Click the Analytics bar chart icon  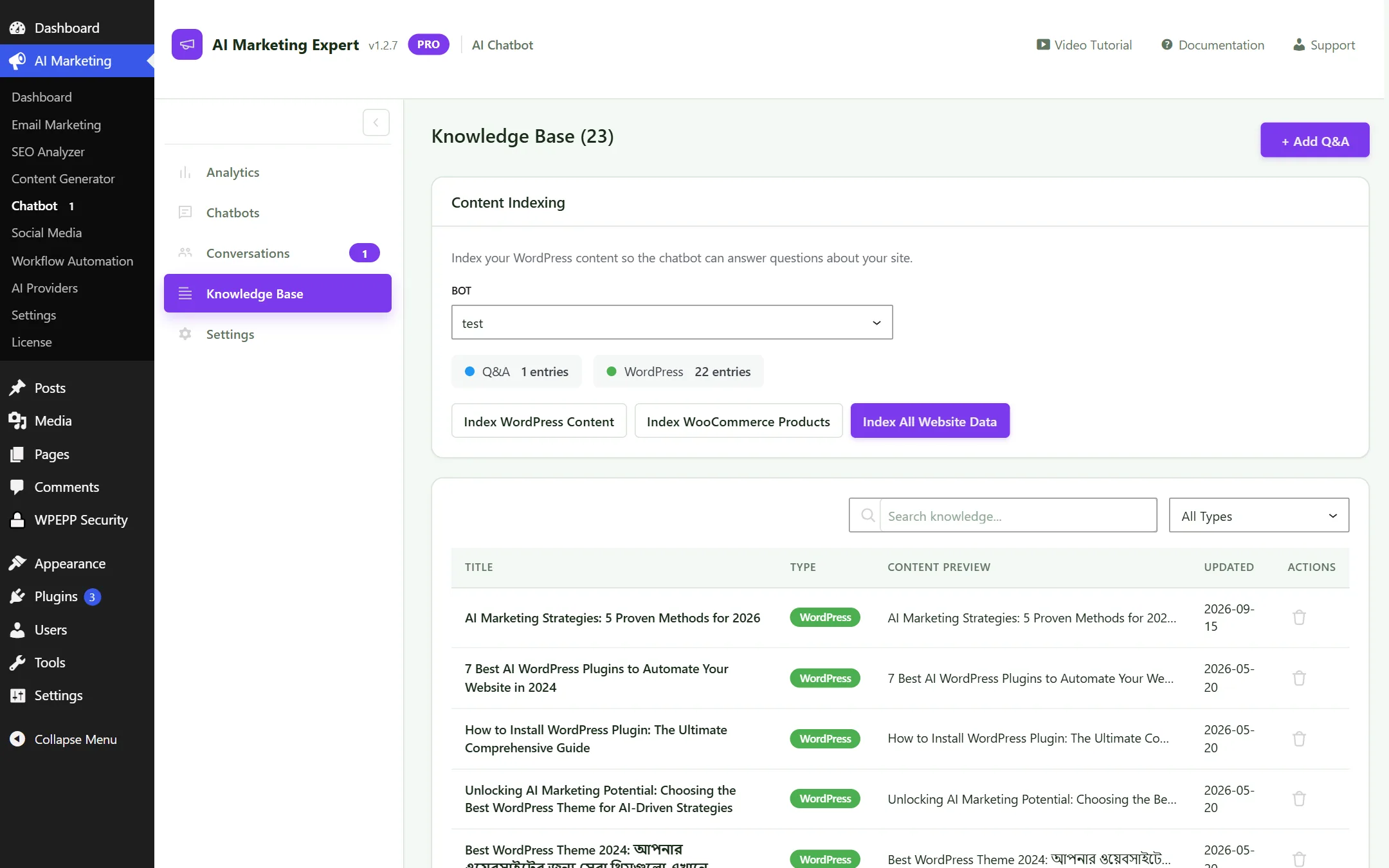tap(185, 172)
